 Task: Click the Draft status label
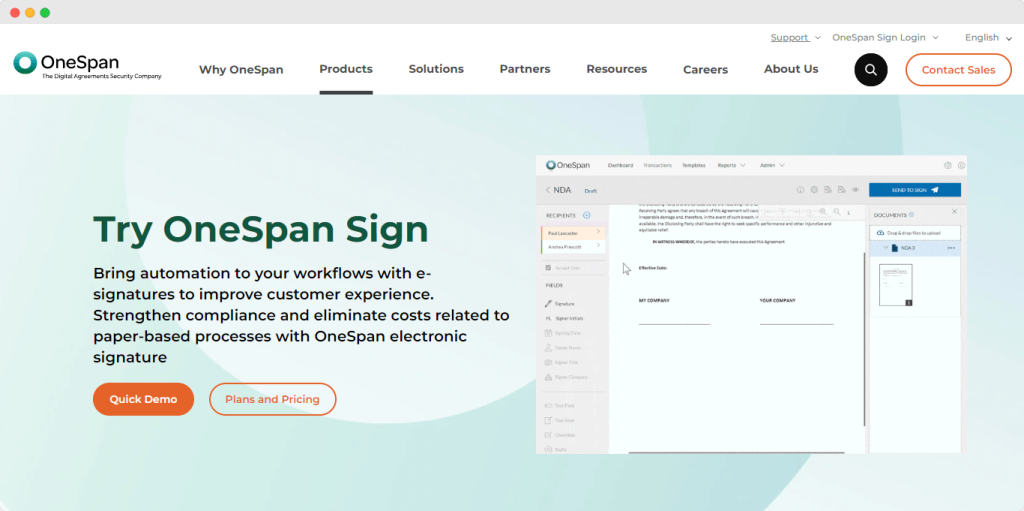(x=590, y=191)
